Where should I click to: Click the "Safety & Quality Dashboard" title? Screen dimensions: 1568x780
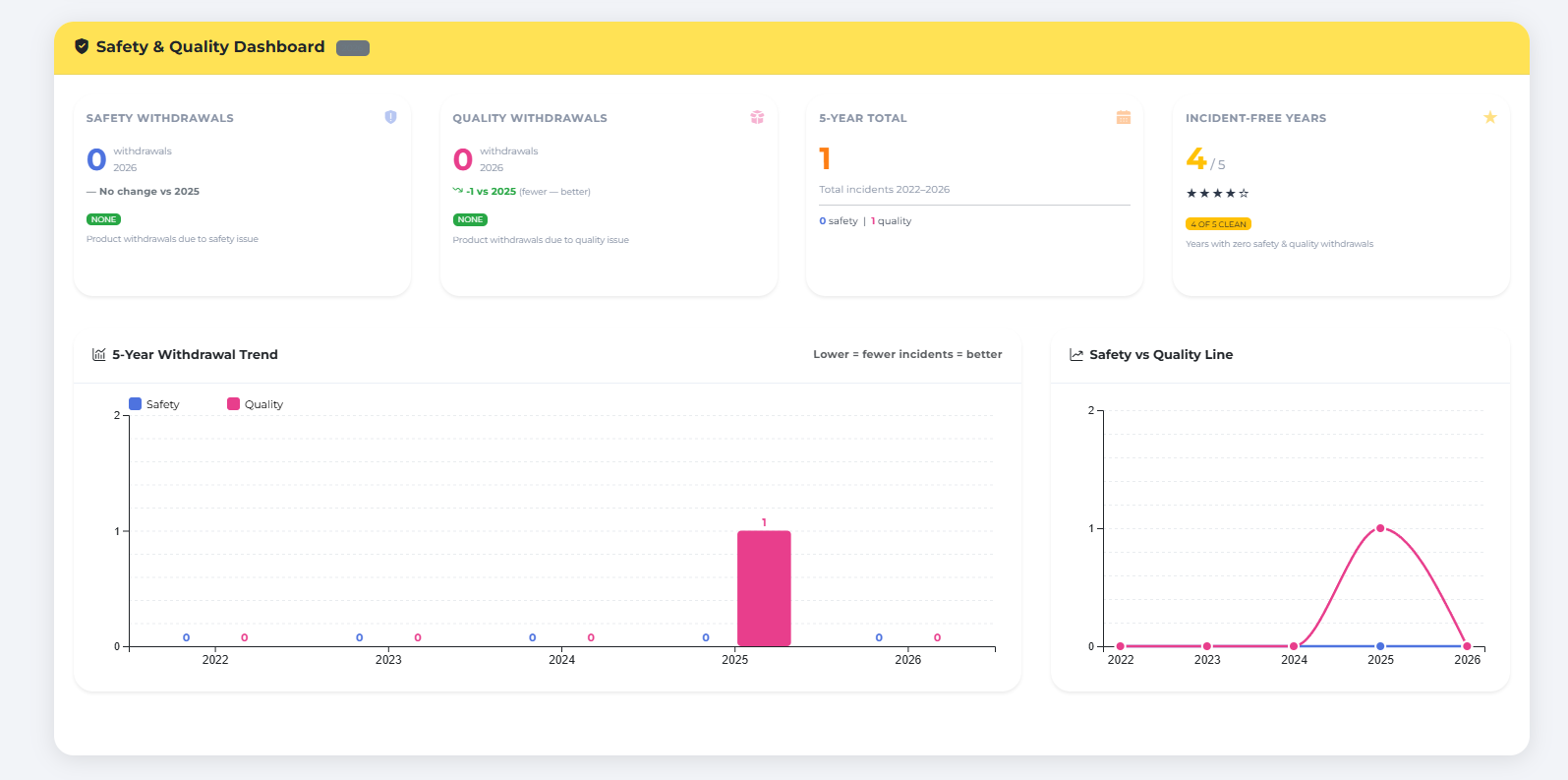point(210,46)
